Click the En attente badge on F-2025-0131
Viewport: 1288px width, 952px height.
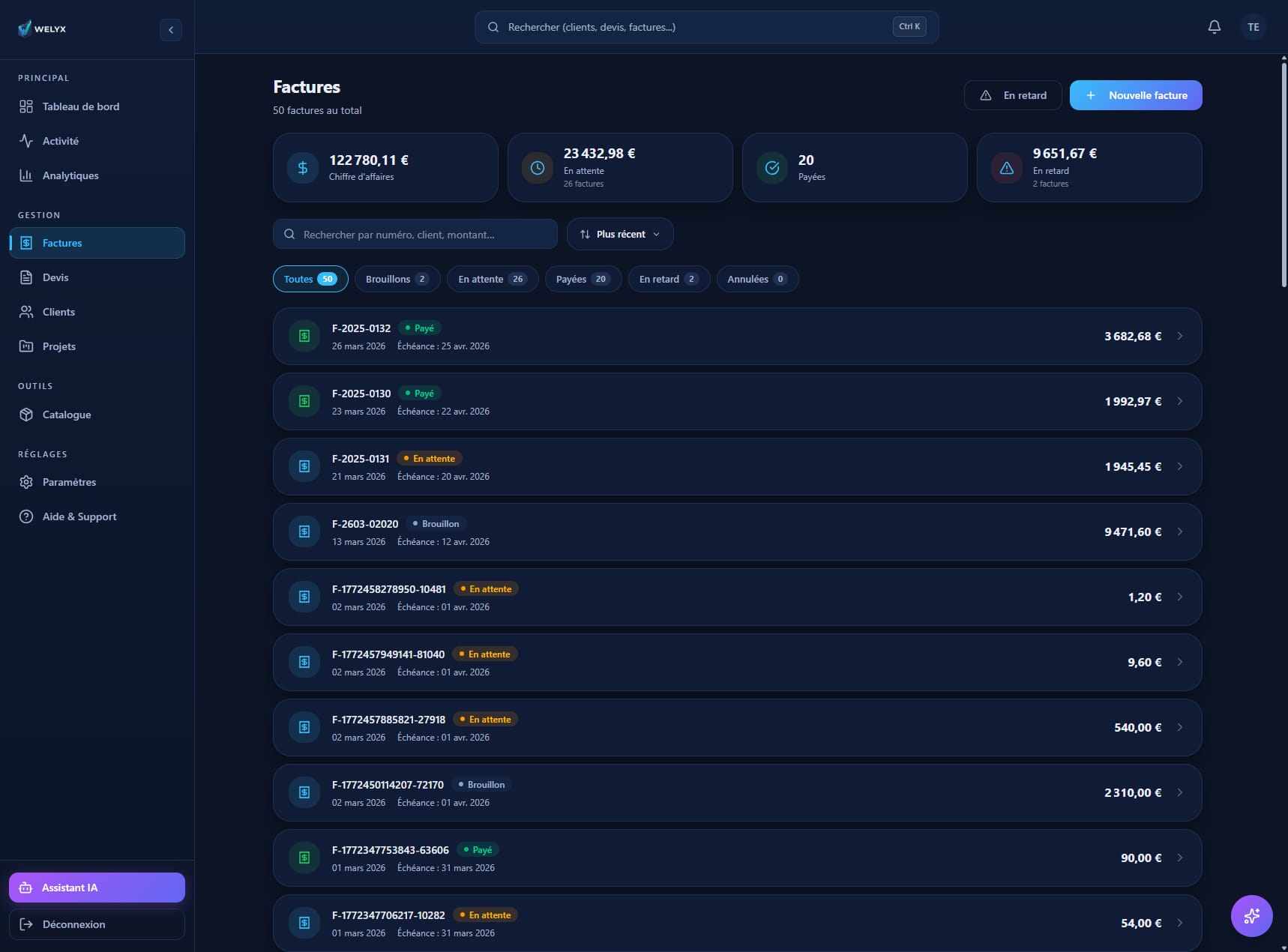point(430,459)
